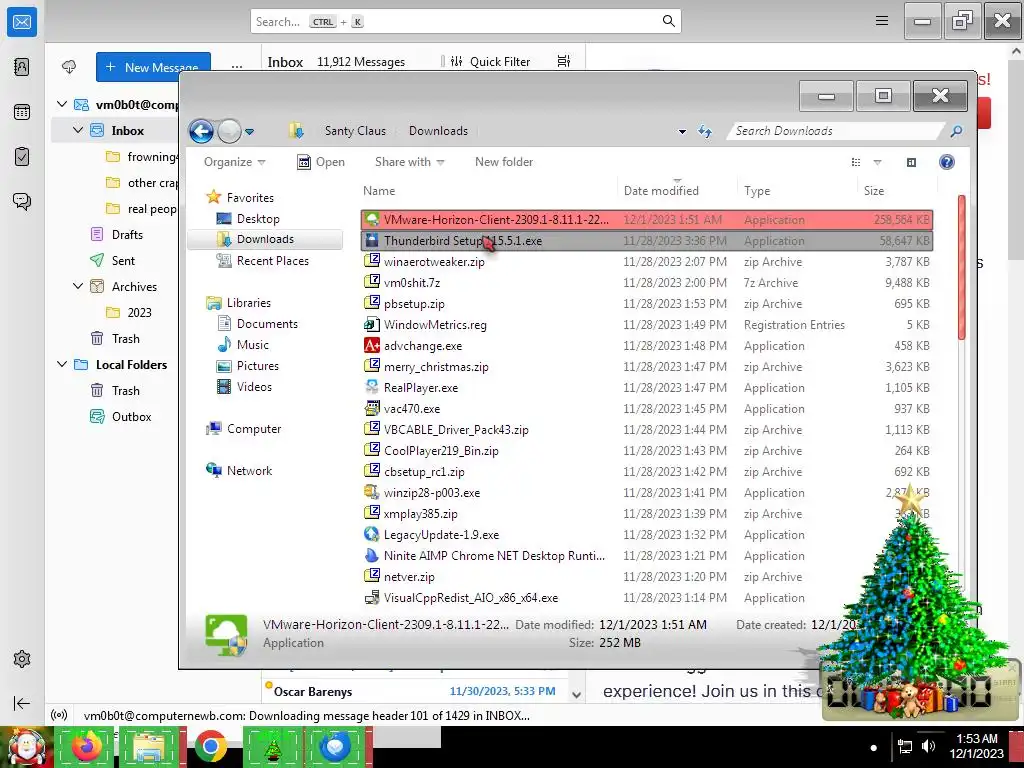Open Address Book in Thunderbird sidebar
The width and height of the screenshot is (1024, 768).
click(22, 67)
